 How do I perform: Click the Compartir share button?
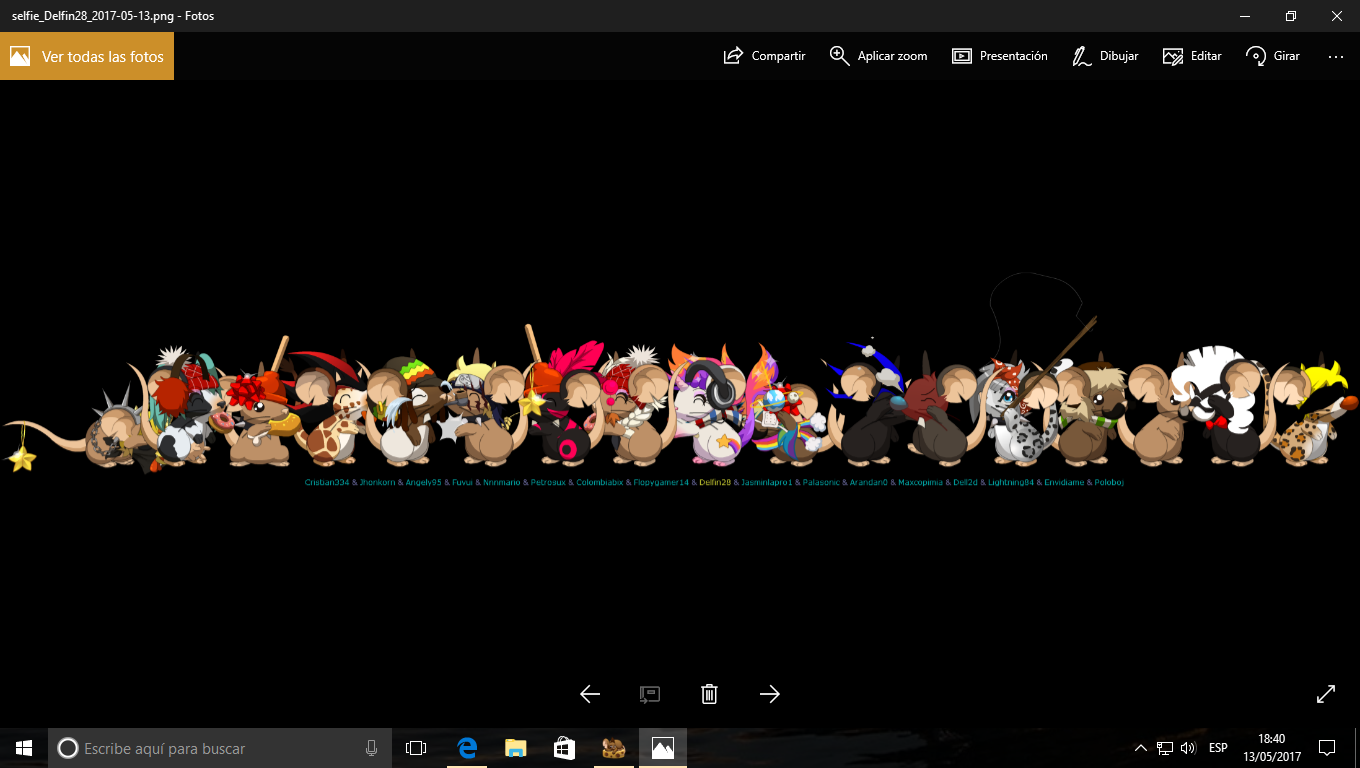click(x=765, y=56)
